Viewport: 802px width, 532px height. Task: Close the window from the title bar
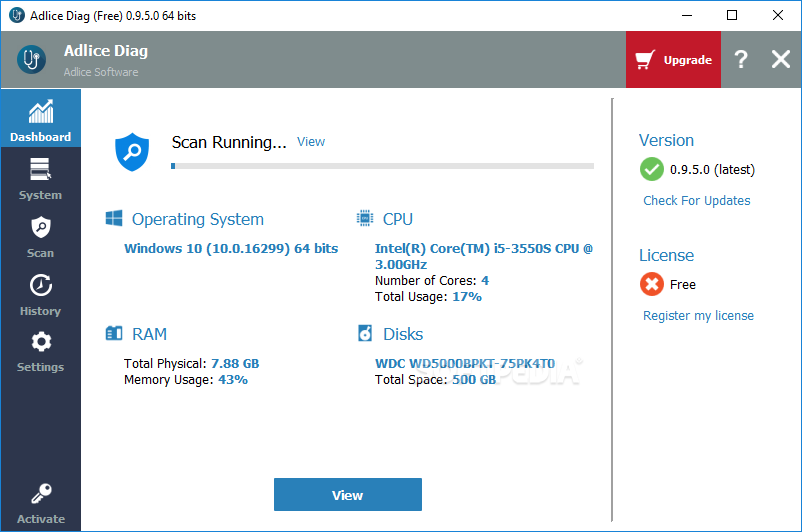coord(777,15)
